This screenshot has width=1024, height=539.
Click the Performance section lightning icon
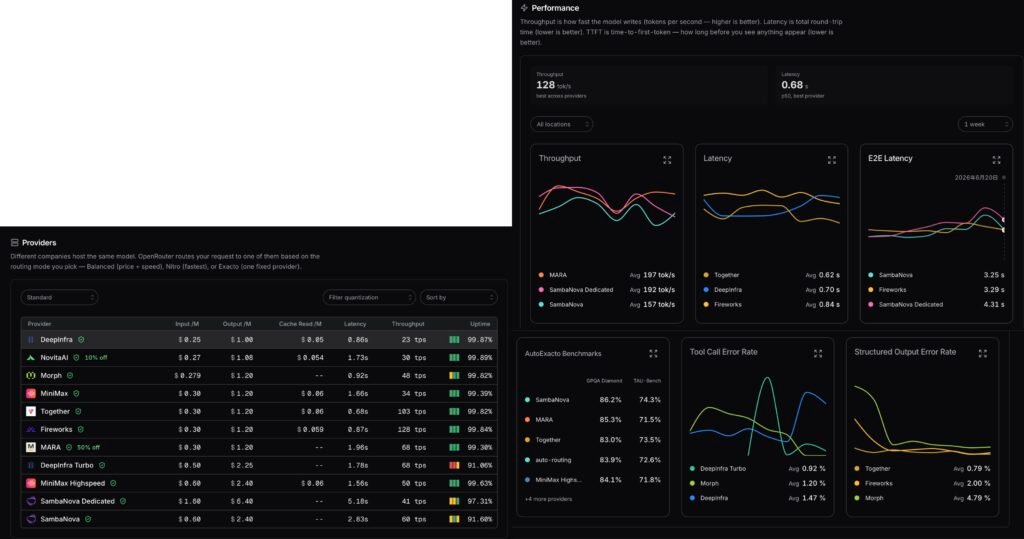click(524, 8)
